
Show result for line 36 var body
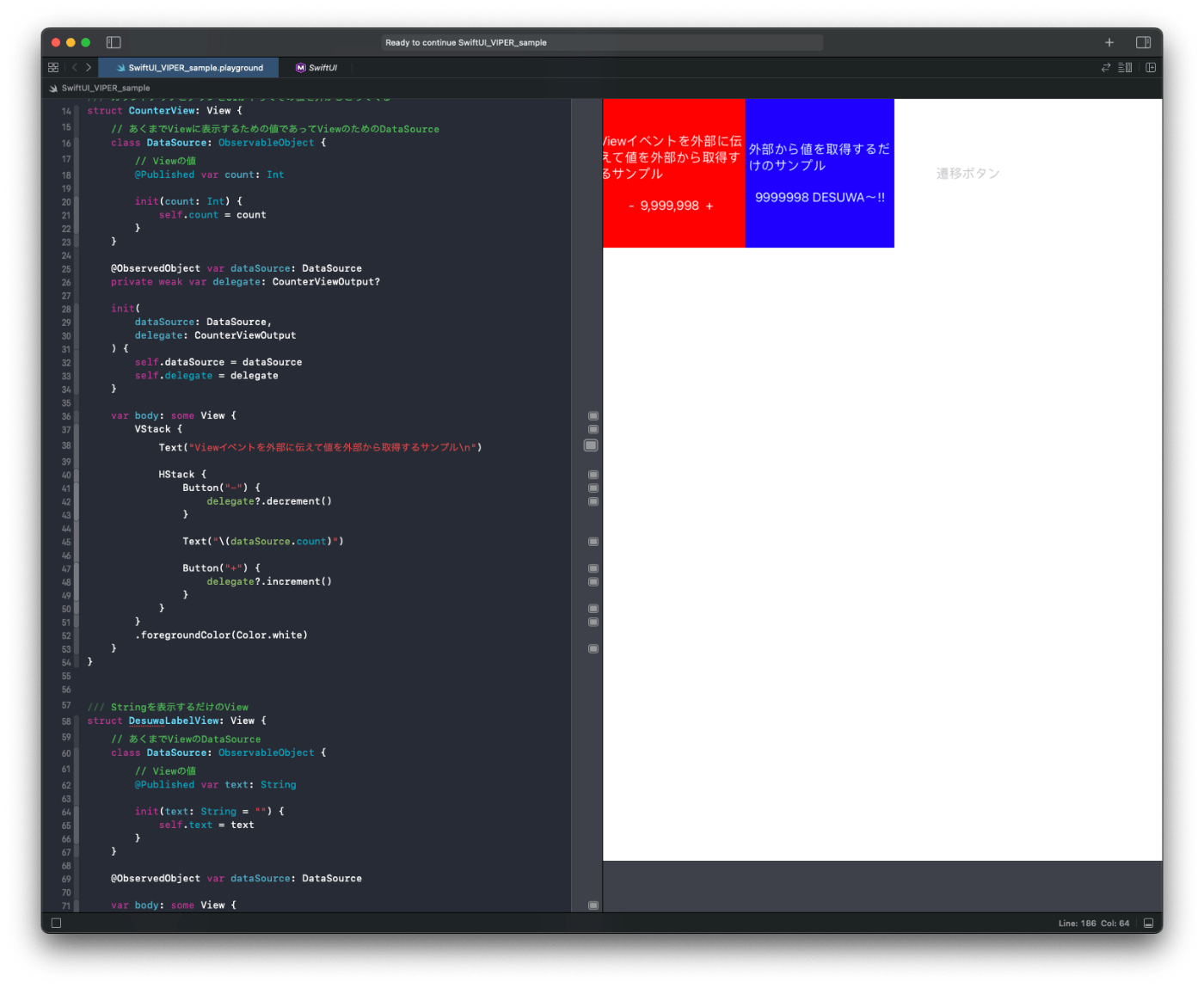tap(593, 415)
